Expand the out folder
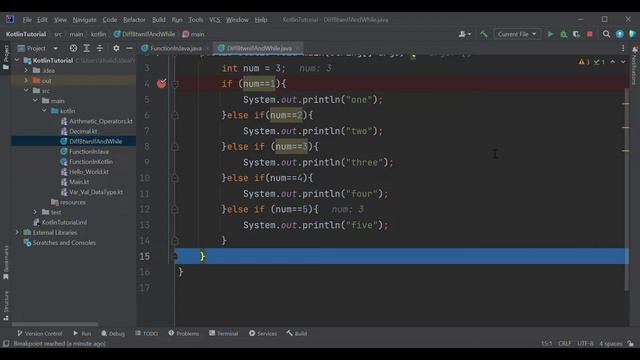Viewport: 640px width, 360px height. point(26,80)
